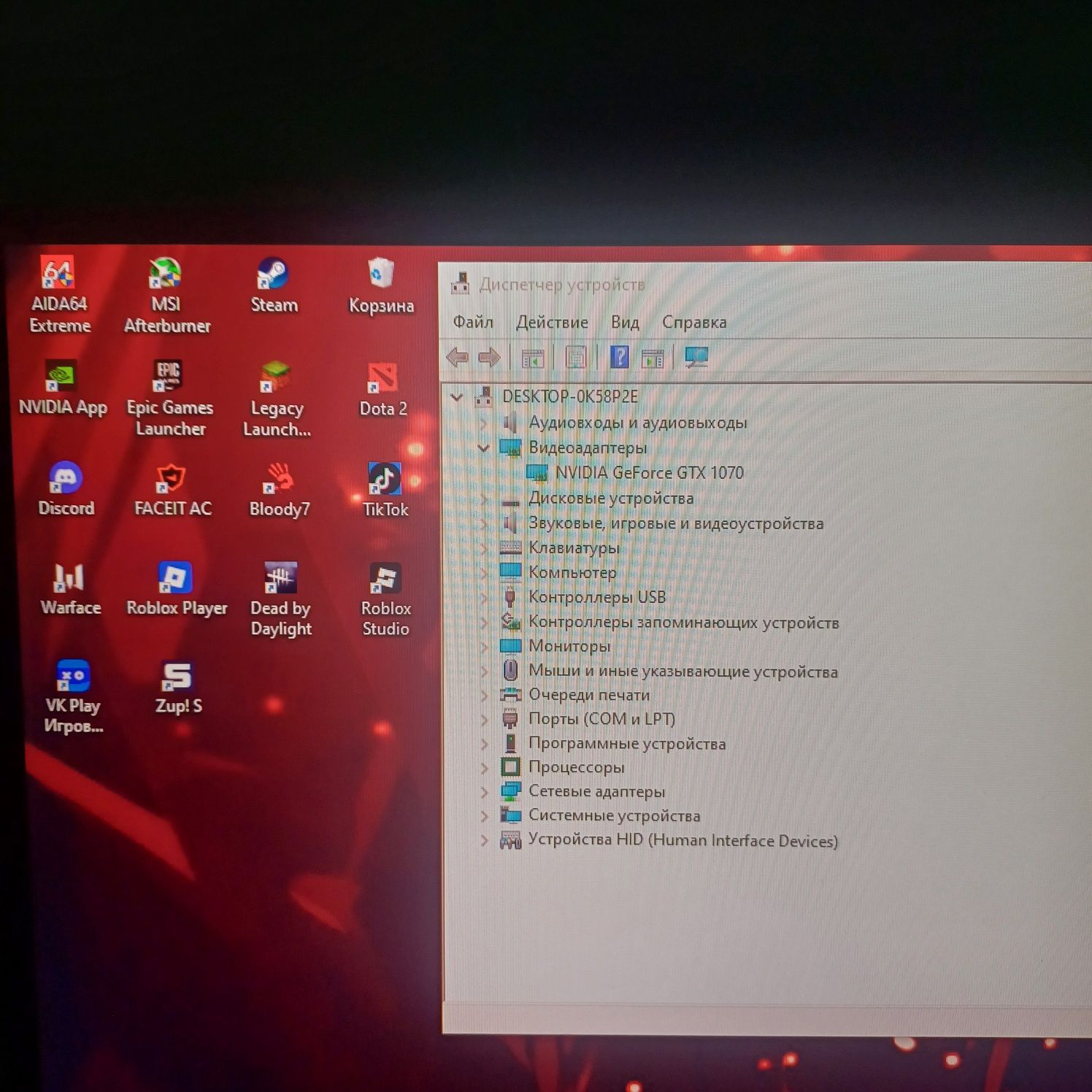Select the Компьютер category
The image size is (1092, 1092).
coord(572,572)
